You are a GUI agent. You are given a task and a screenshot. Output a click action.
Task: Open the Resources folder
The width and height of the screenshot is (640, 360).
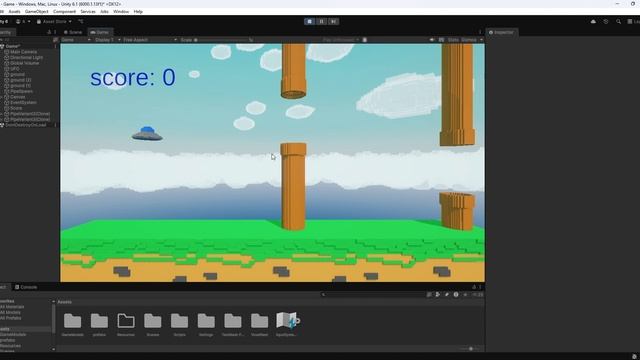[x=126, y=325]
